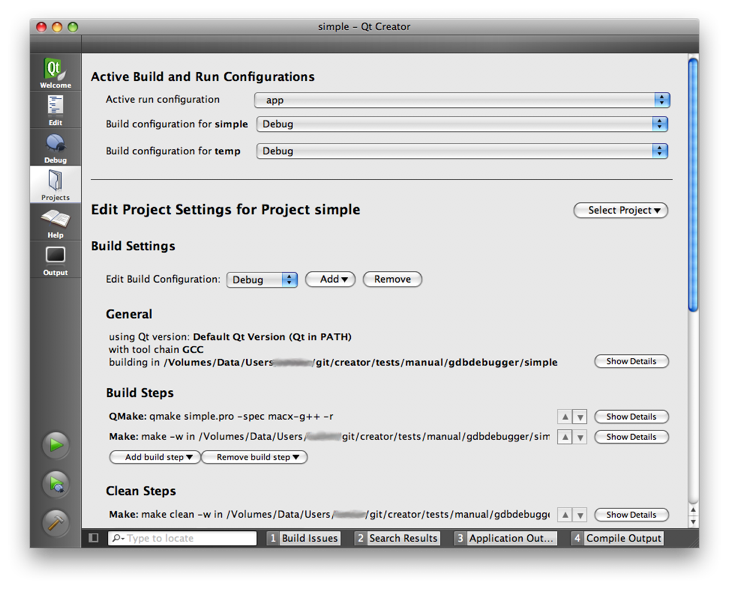This screenshot has height=589, width=729.
Task: Open the Welcome mode
Action: (x=55, y=72)
